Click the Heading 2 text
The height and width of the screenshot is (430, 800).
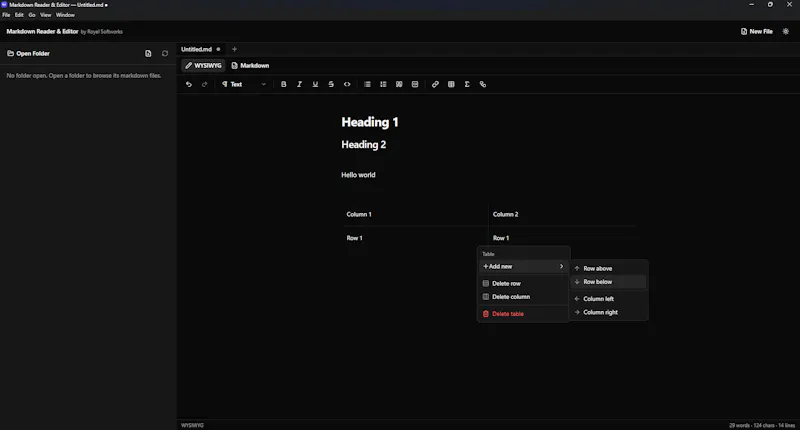364,145
